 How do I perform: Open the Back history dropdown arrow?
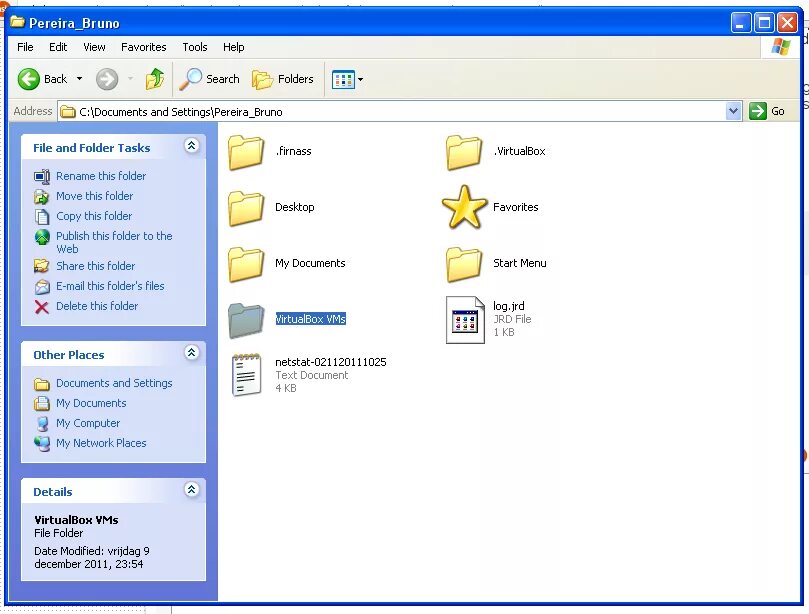(79, 79)
